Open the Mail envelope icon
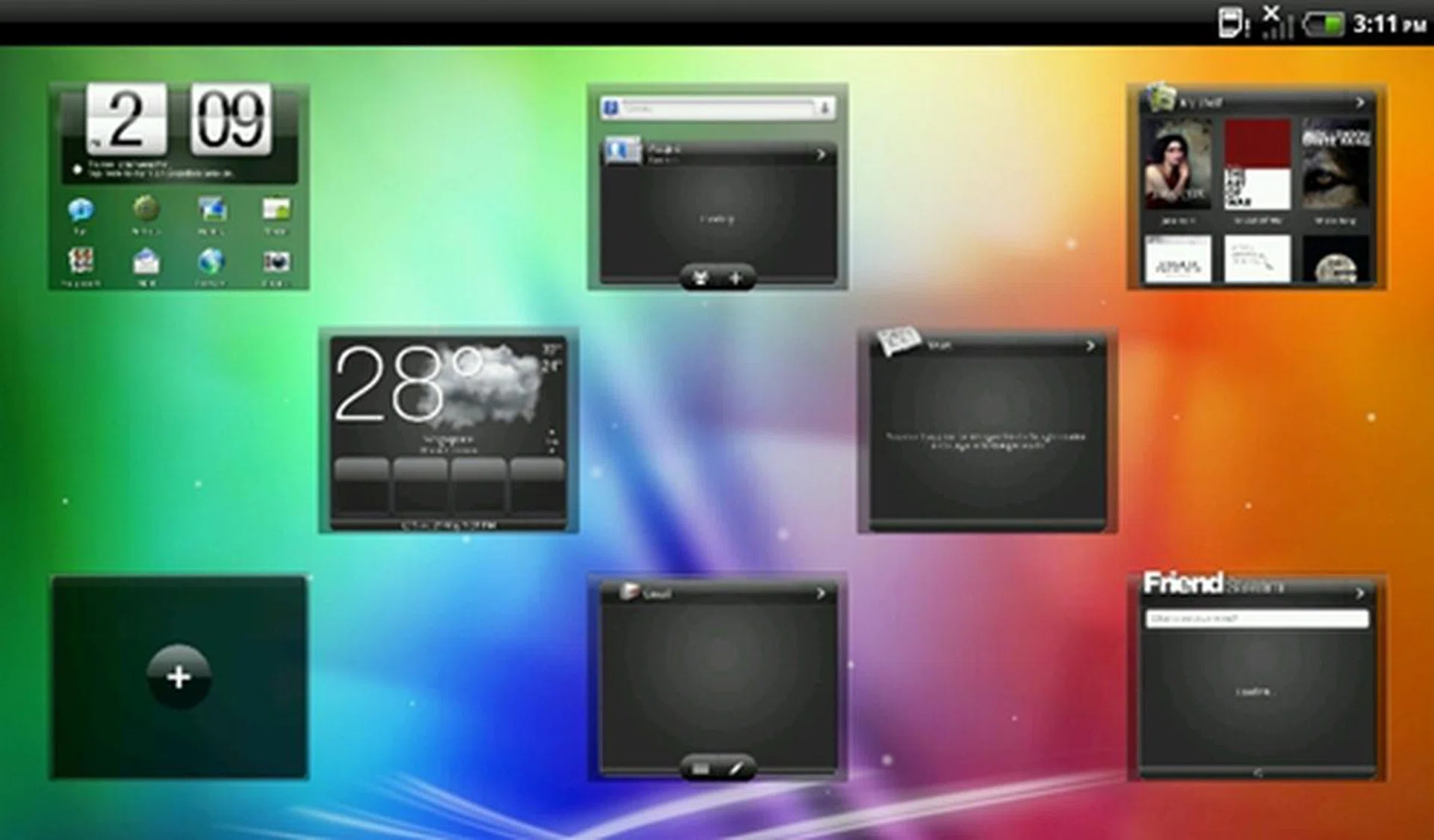1434x840 pixels. click(x=146, y=262)
